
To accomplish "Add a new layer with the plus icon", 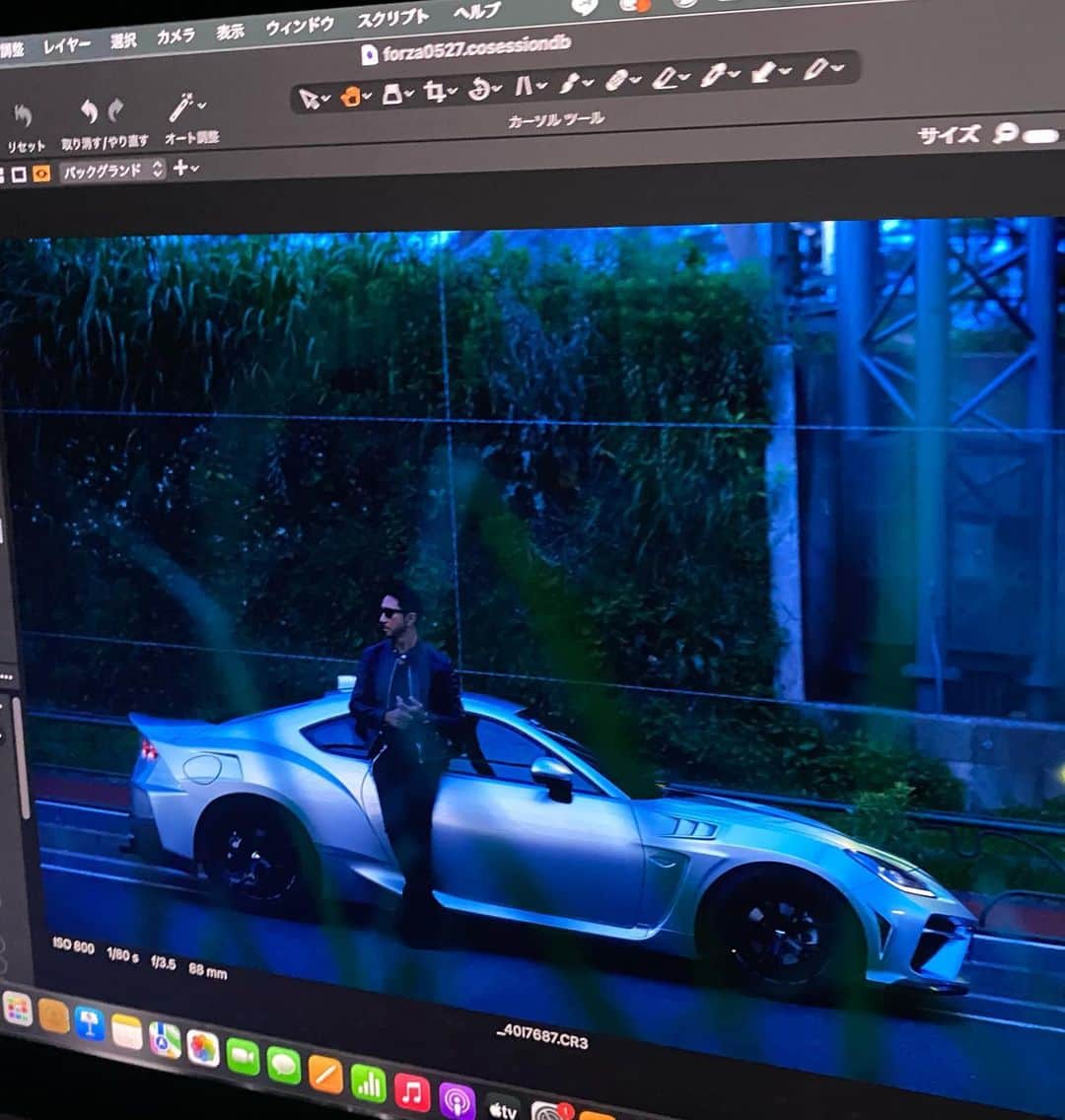I will 180,168.
